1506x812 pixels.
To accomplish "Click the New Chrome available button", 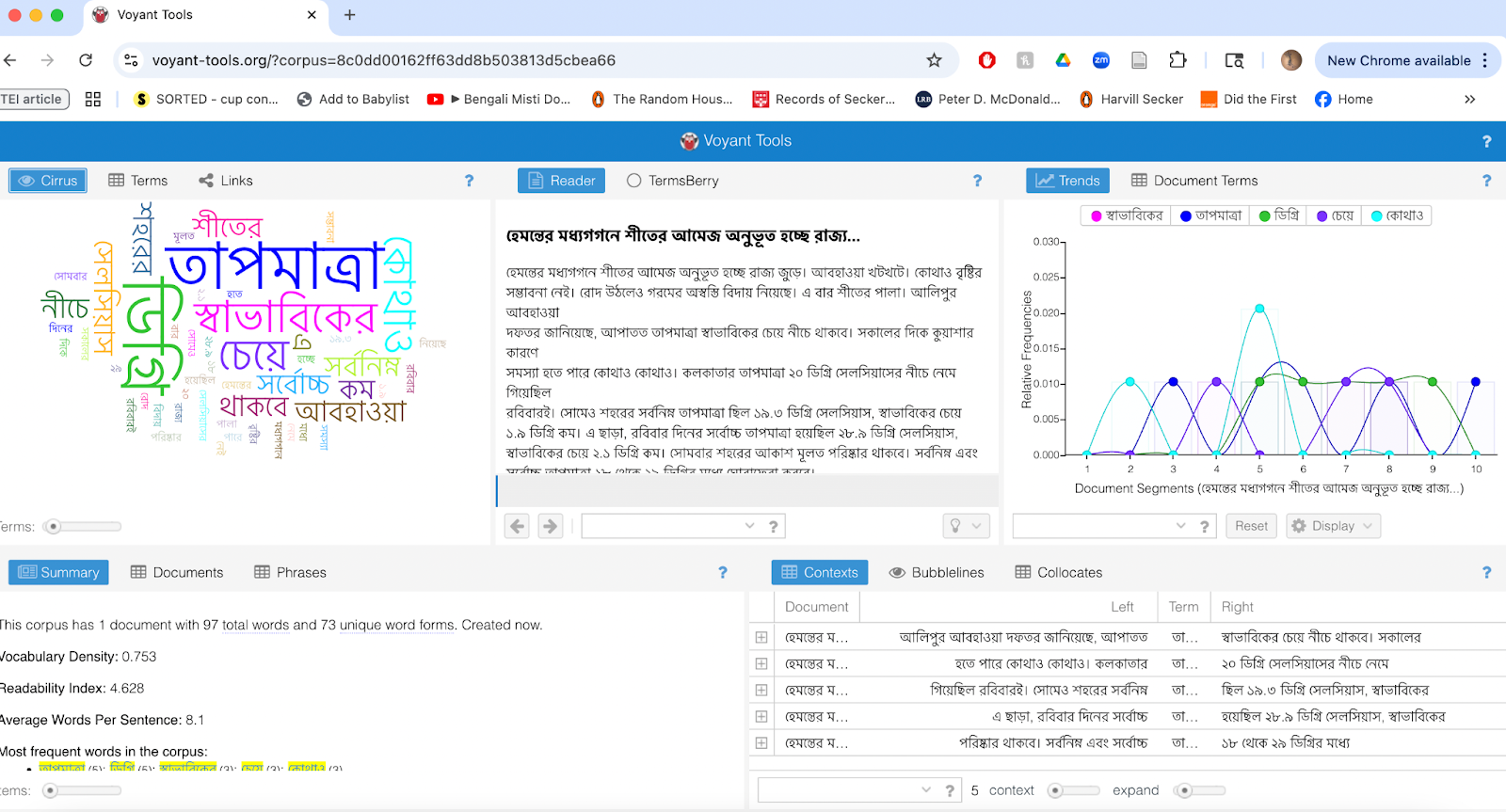I will (x=1398, y=60).
